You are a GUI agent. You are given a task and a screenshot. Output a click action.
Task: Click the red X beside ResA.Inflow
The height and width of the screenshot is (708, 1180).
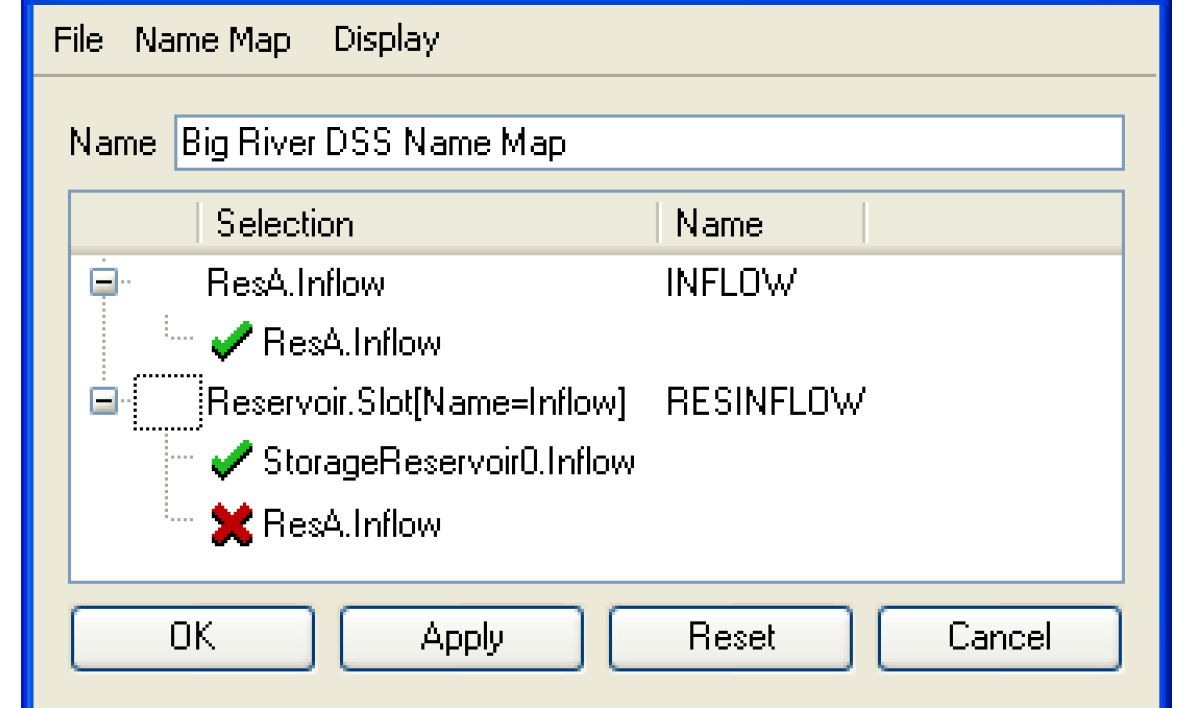(x=231, y=524)
